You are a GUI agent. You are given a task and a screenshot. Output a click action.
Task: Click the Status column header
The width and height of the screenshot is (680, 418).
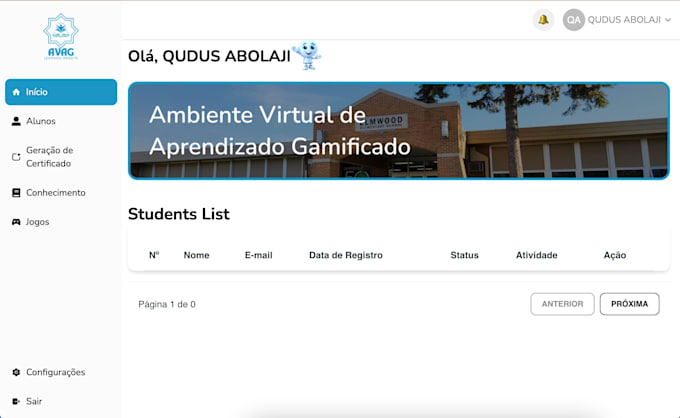point(464,255)
